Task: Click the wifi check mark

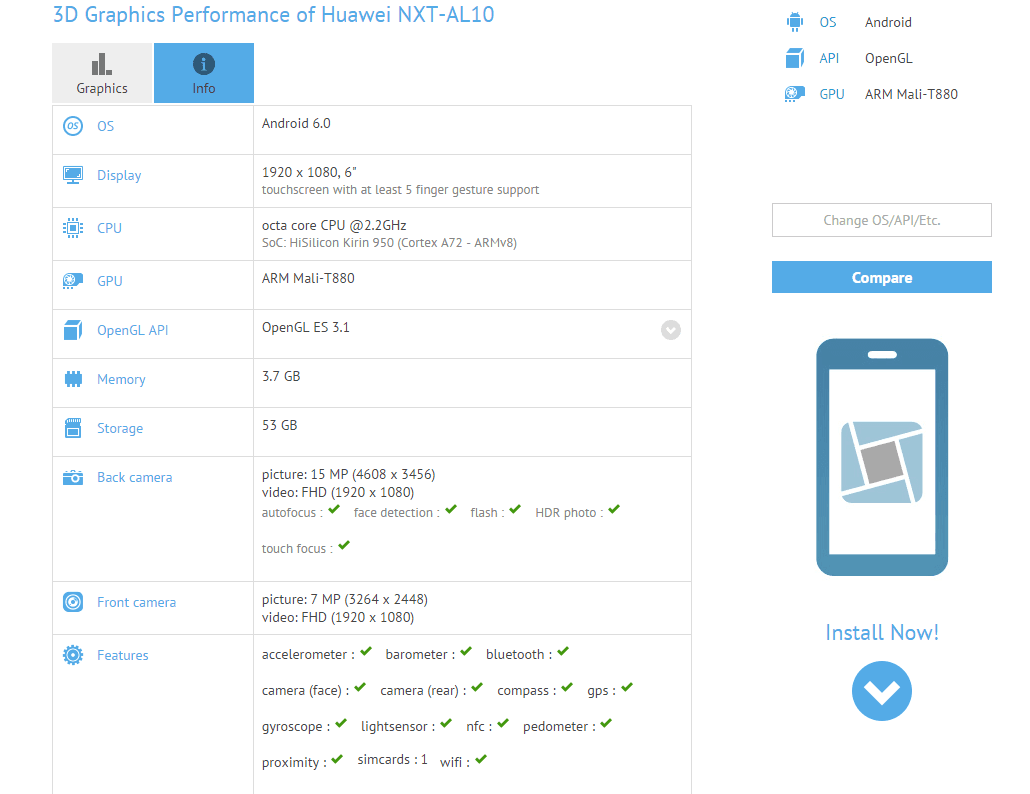Action: coord(481,760)
